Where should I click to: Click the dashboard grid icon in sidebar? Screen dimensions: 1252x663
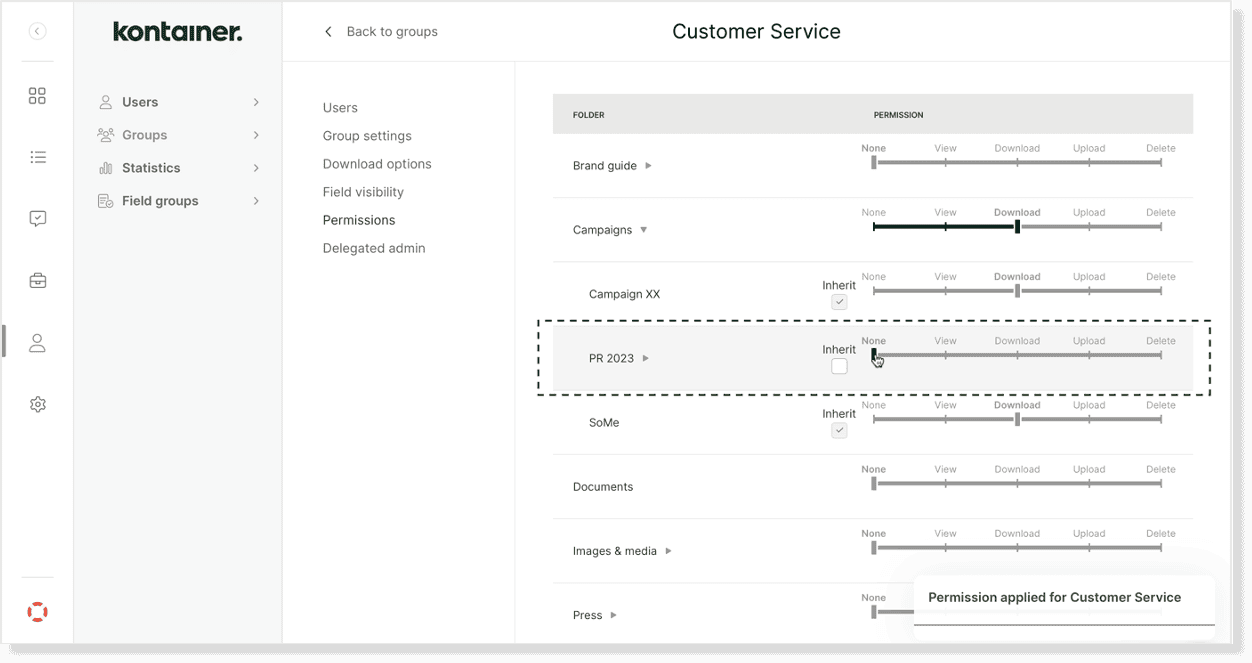(x=37, y=96)
